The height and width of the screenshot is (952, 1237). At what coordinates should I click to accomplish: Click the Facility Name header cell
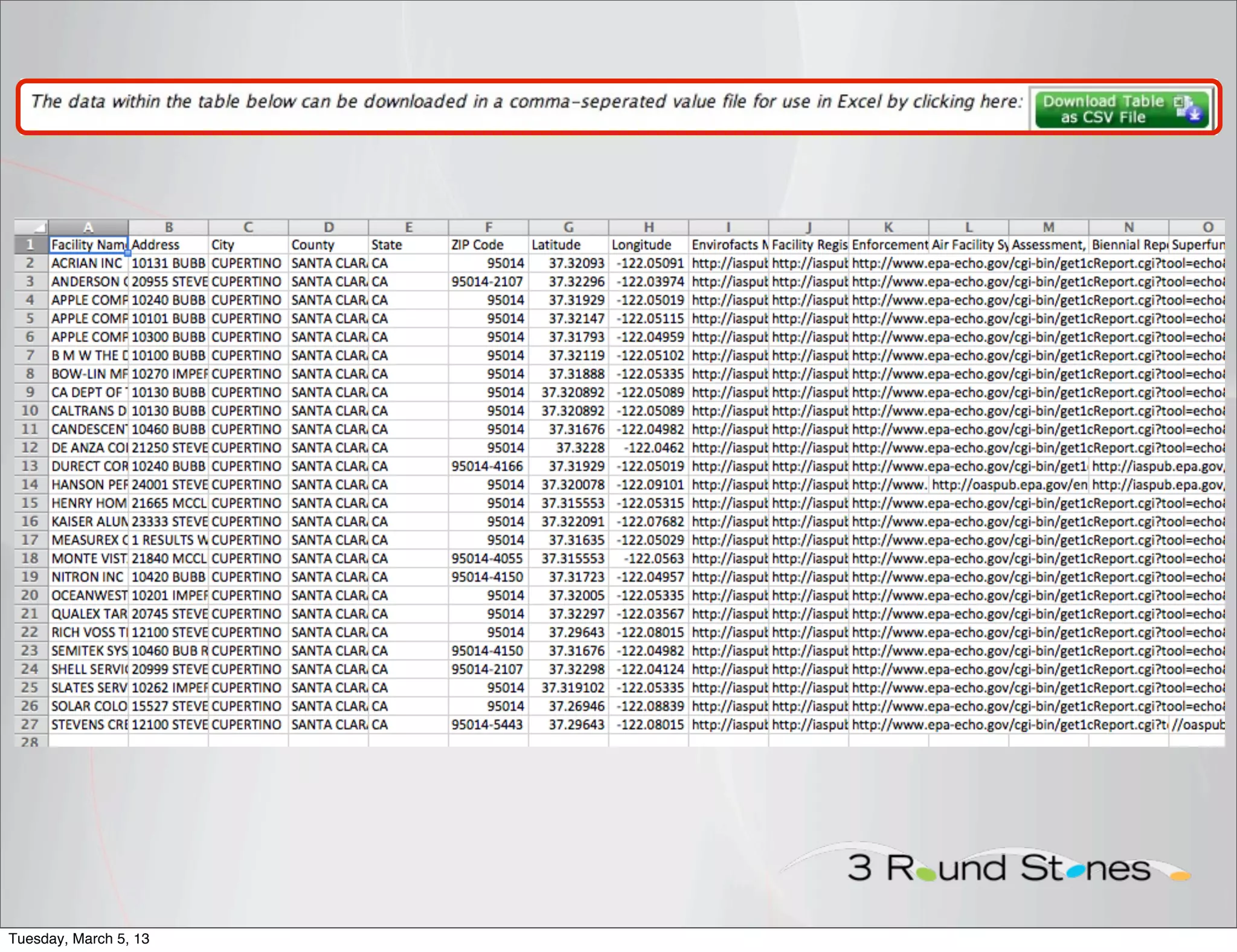tap(88, 245)
